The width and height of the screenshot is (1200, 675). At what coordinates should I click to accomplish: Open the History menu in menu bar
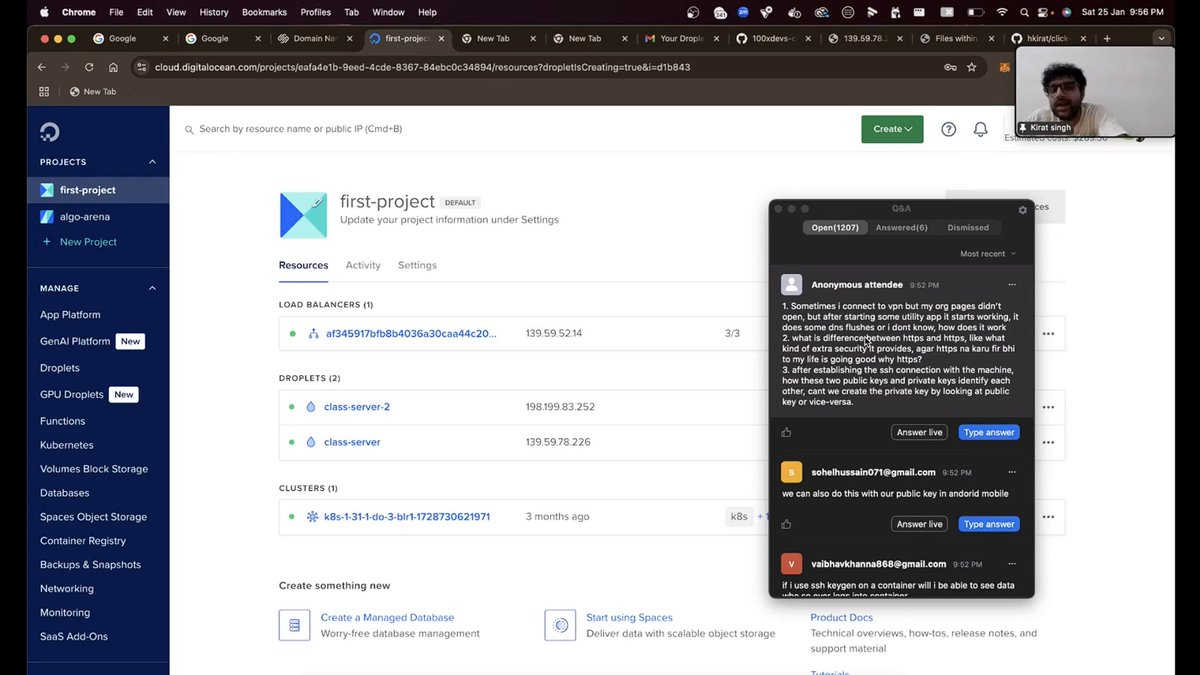214,12
